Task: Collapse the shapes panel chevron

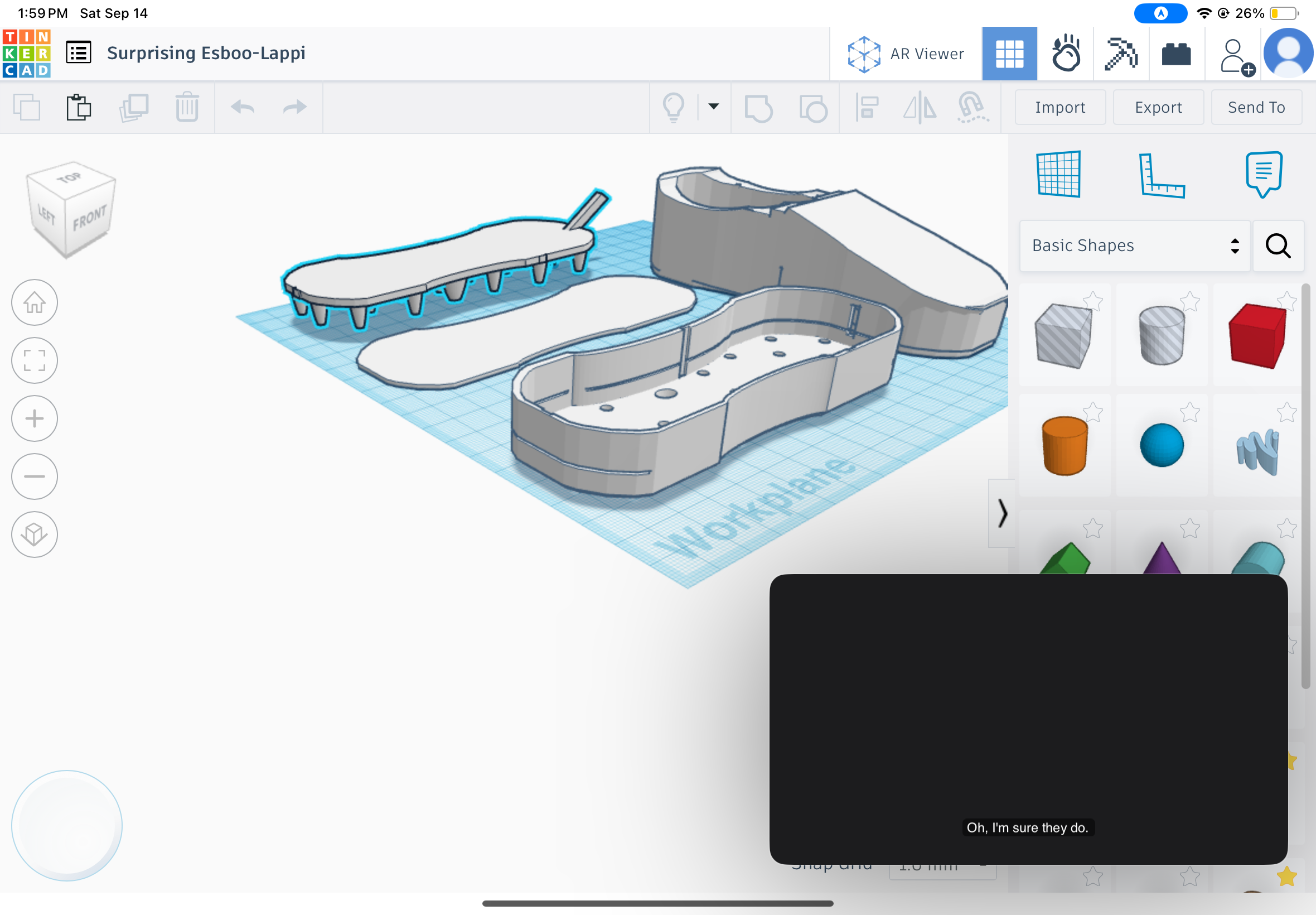Action: [1002, 513]
